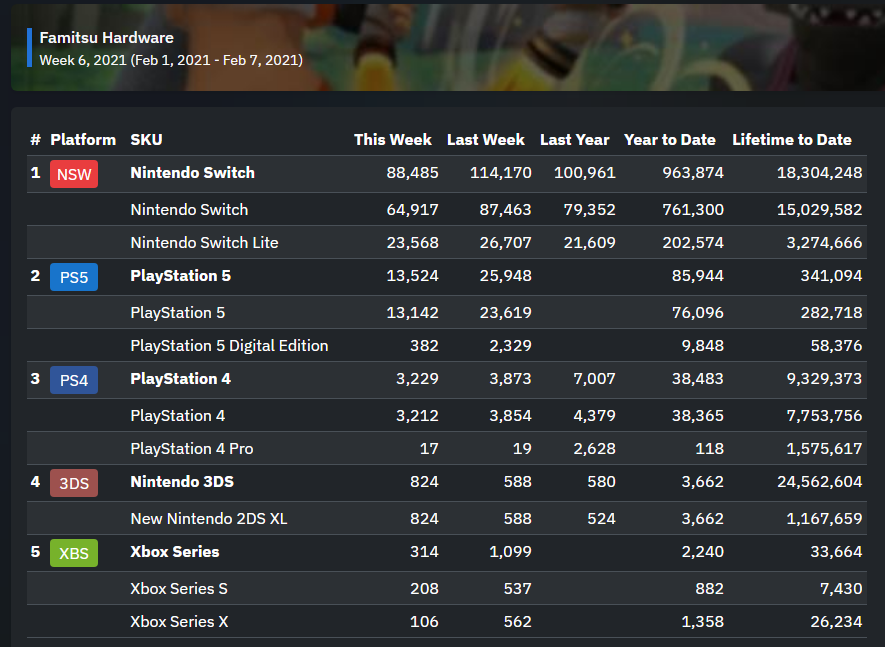This screenshot has width=885, height=647.
Task: Click Switch Lite lifetime 3,274,666
Action: pyautogui.click(x=825, y=243)
